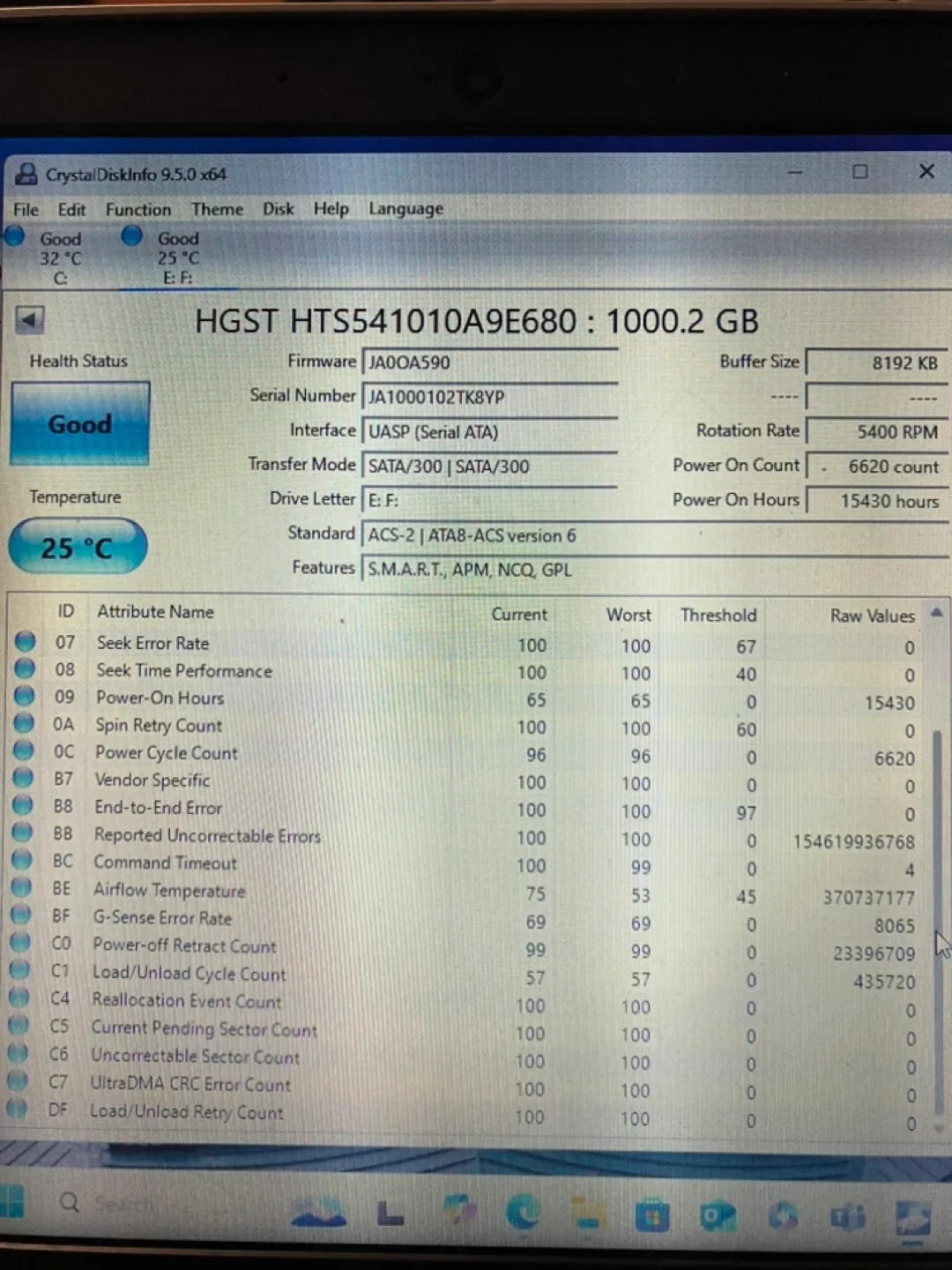Click the status dot beside G-Sense Error Rate
Image resolution: width=952 pixels, height=1270 pixels.
click(x=19, y=915)
